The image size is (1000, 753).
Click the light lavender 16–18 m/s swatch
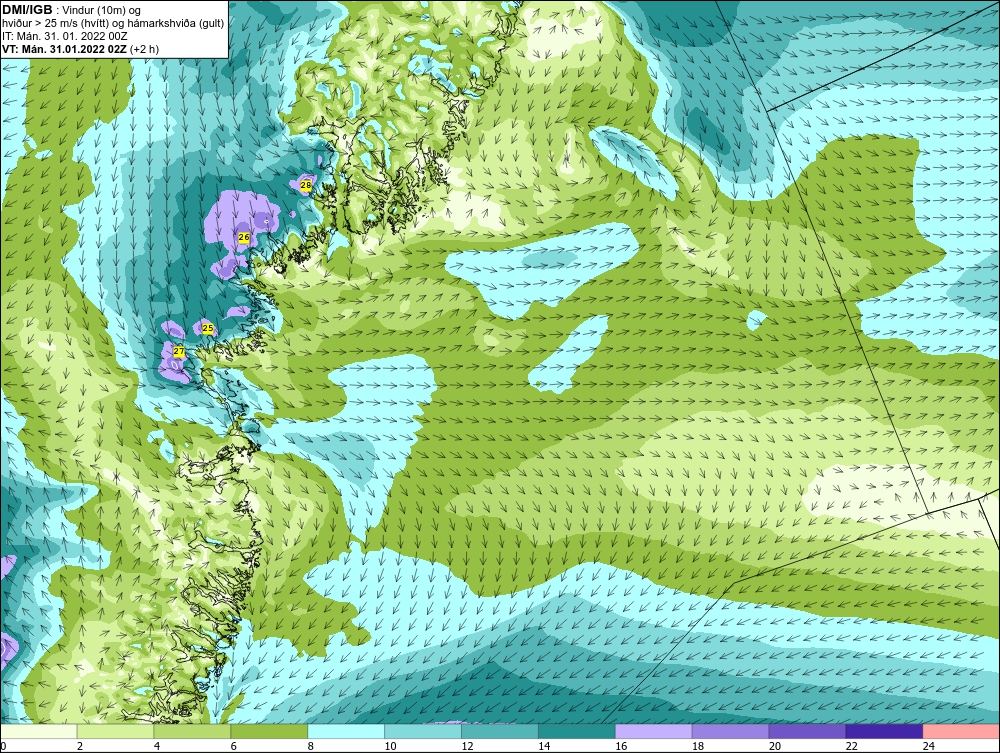coord(653,731)
